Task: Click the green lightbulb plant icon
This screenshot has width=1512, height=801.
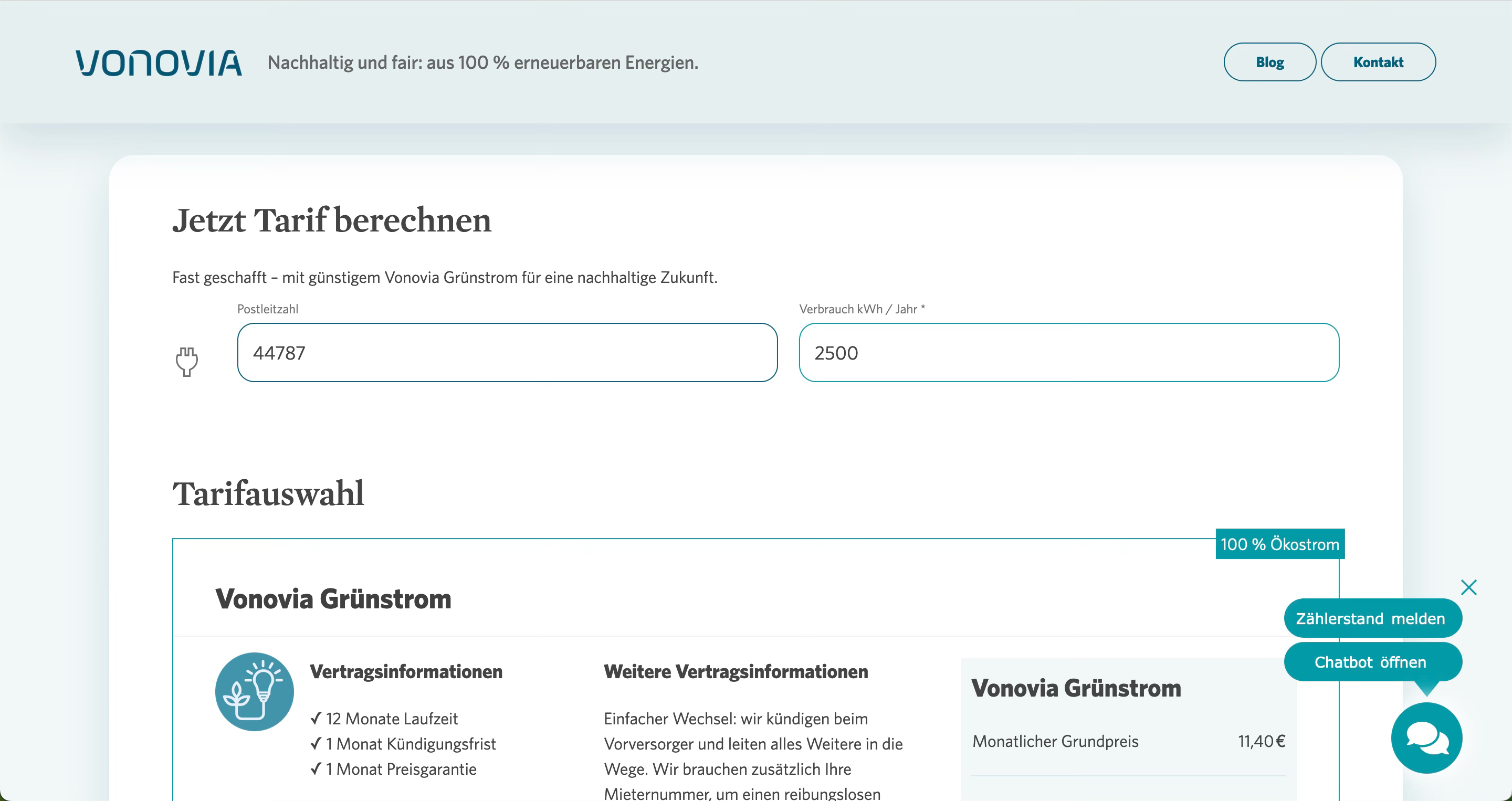Action: pos(254,691)
